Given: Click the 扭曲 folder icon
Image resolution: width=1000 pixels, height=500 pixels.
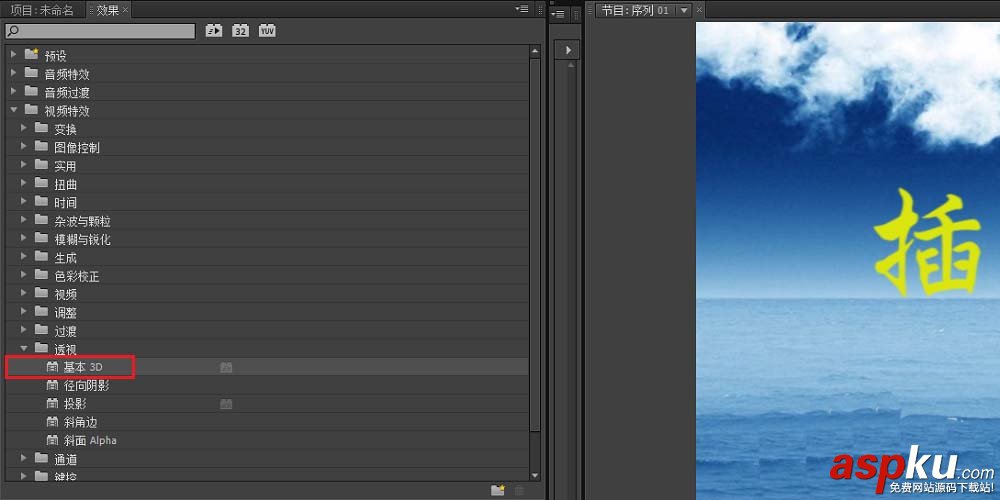Looking at the screenshot, I should (41, 184).
